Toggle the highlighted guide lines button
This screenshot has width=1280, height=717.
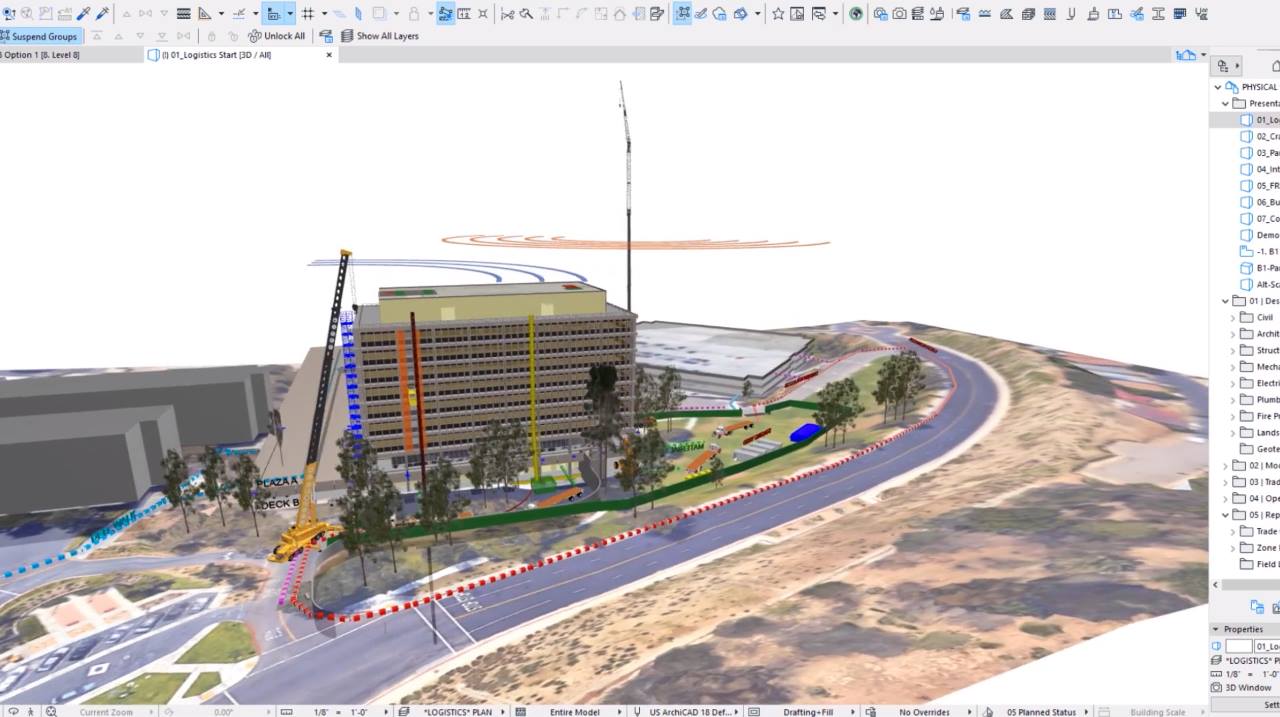(x=272, y=14)
